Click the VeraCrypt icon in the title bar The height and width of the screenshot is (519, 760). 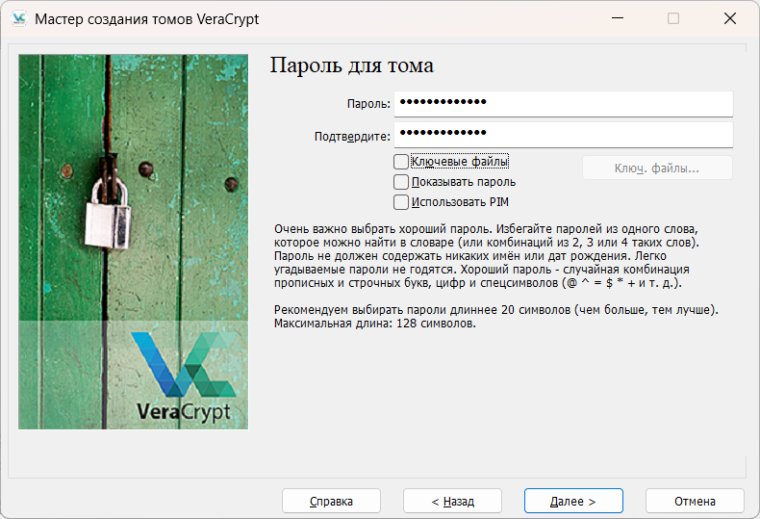pyautogui.click(x=19, y=19)
